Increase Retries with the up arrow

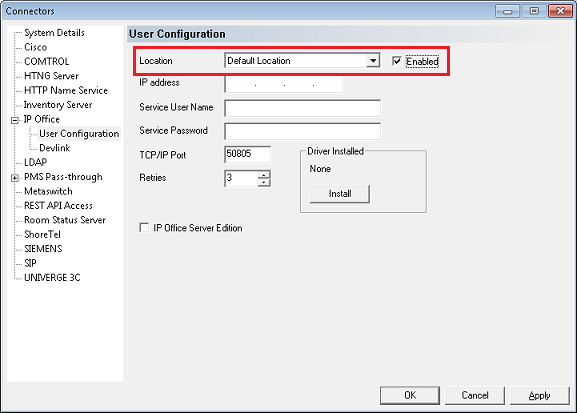(x=264, y=174)
